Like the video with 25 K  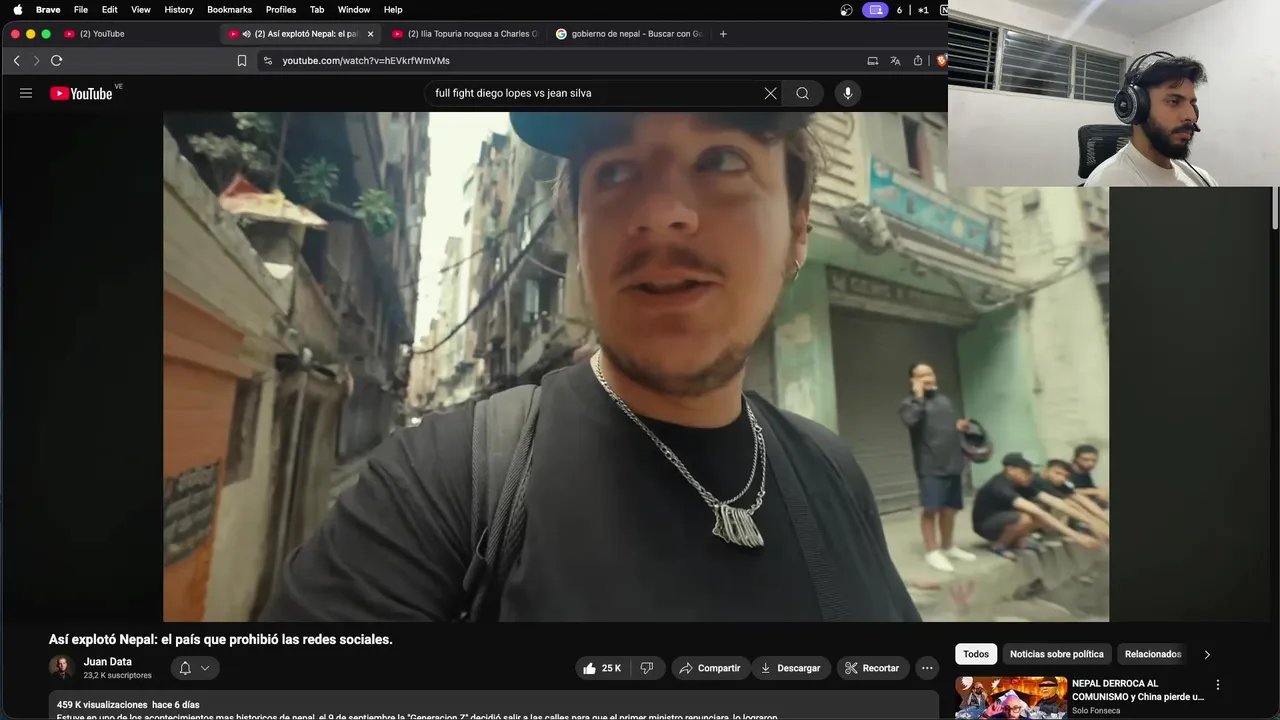click(602, 668)
